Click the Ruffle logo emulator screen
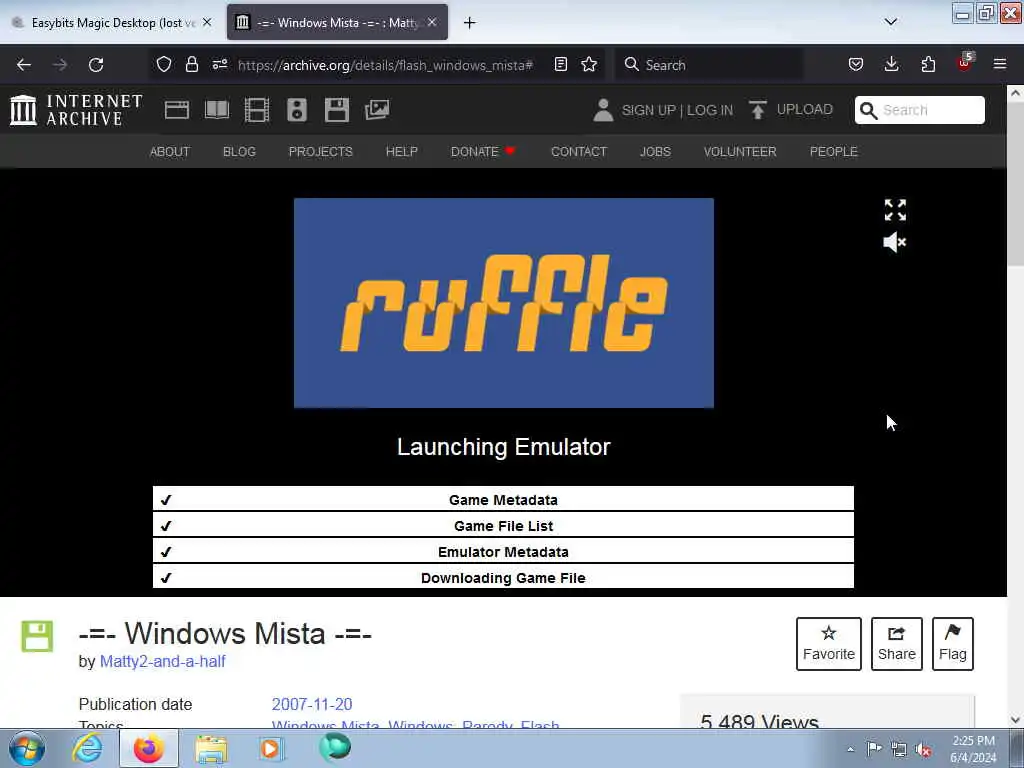 (x=504, y=303)
